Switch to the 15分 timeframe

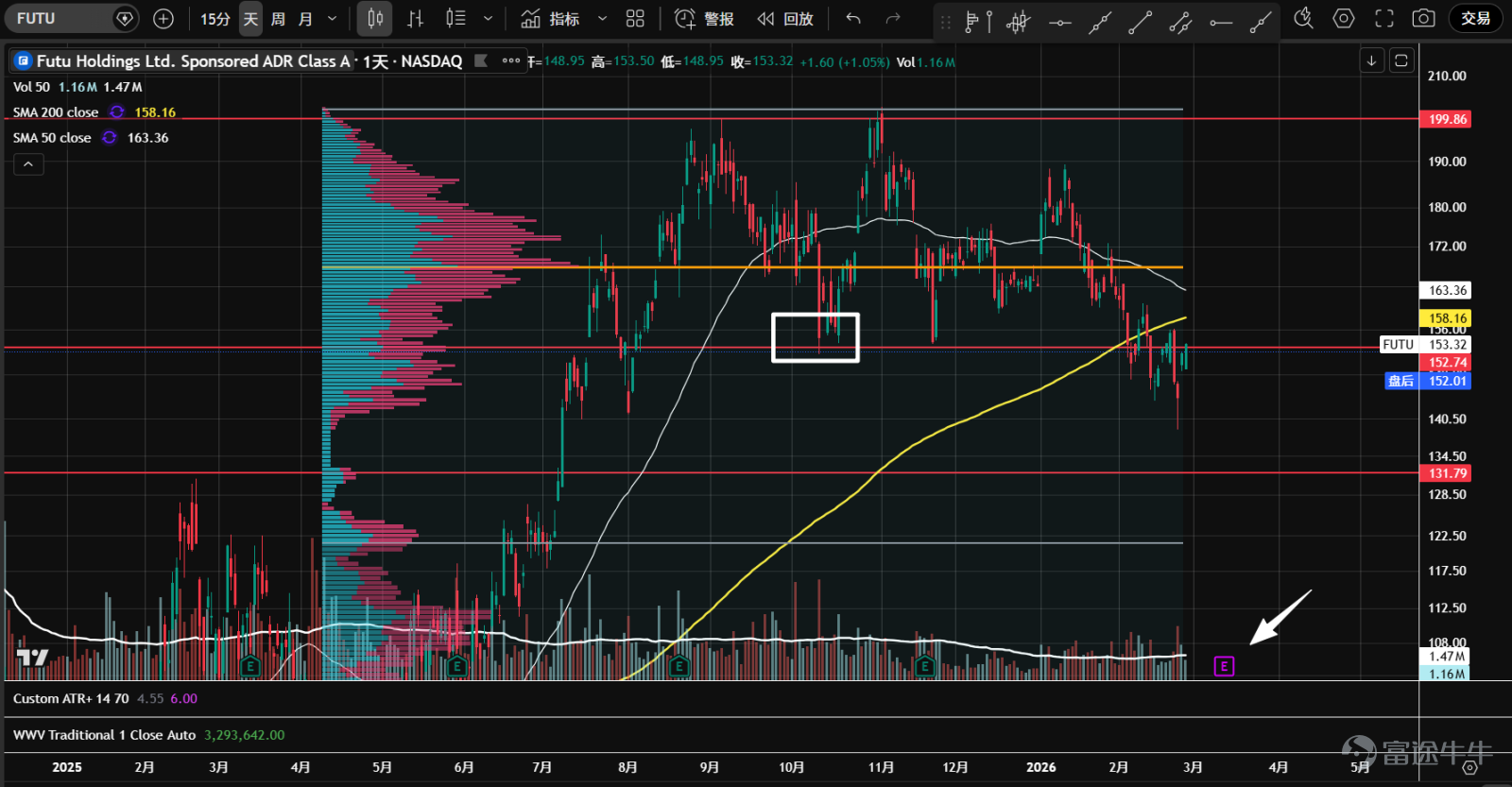pos(215,18)
